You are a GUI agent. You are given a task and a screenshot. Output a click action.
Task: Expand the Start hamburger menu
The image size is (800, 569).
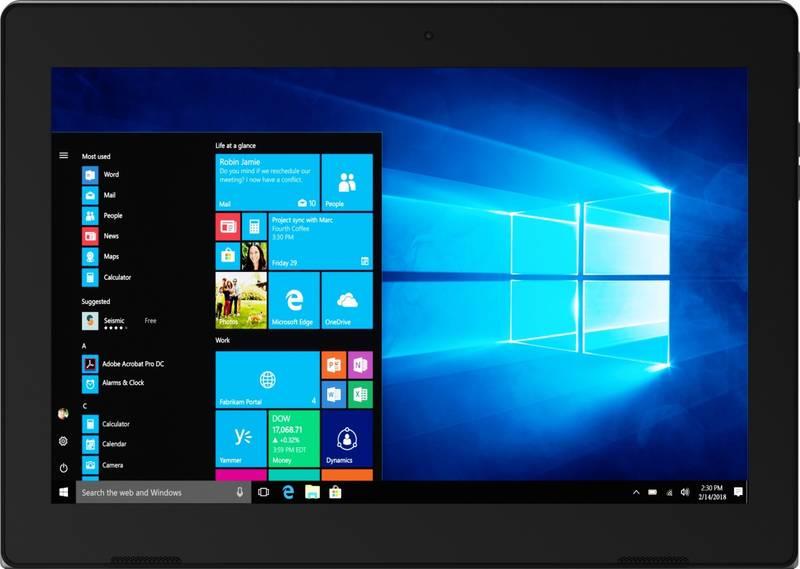[64, 155]
